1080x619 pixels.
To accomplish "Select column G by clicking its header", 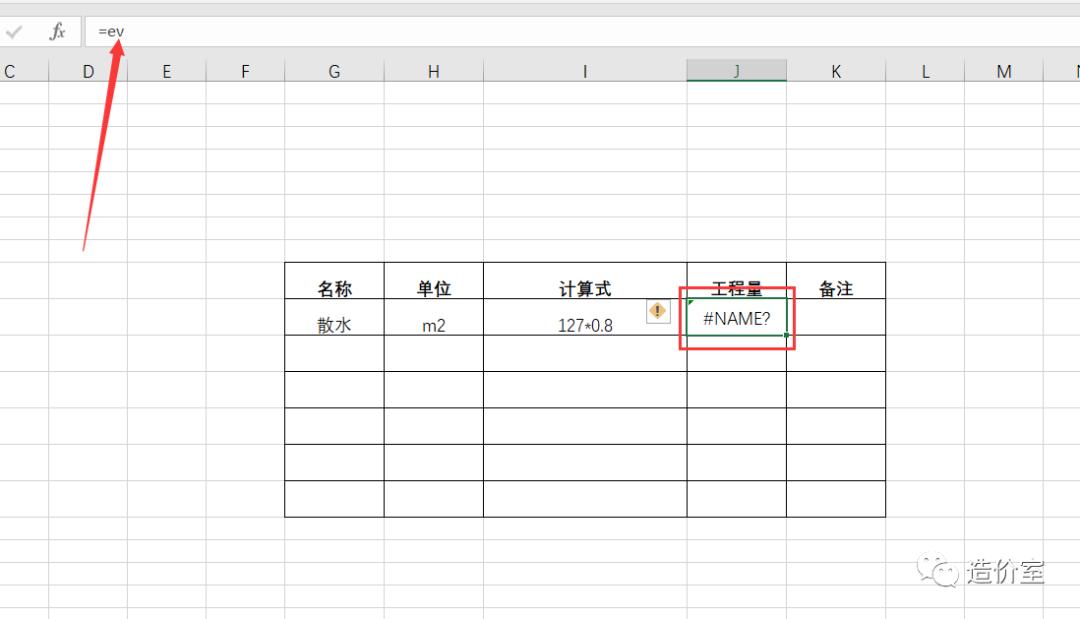I will [x=334, y=70].
